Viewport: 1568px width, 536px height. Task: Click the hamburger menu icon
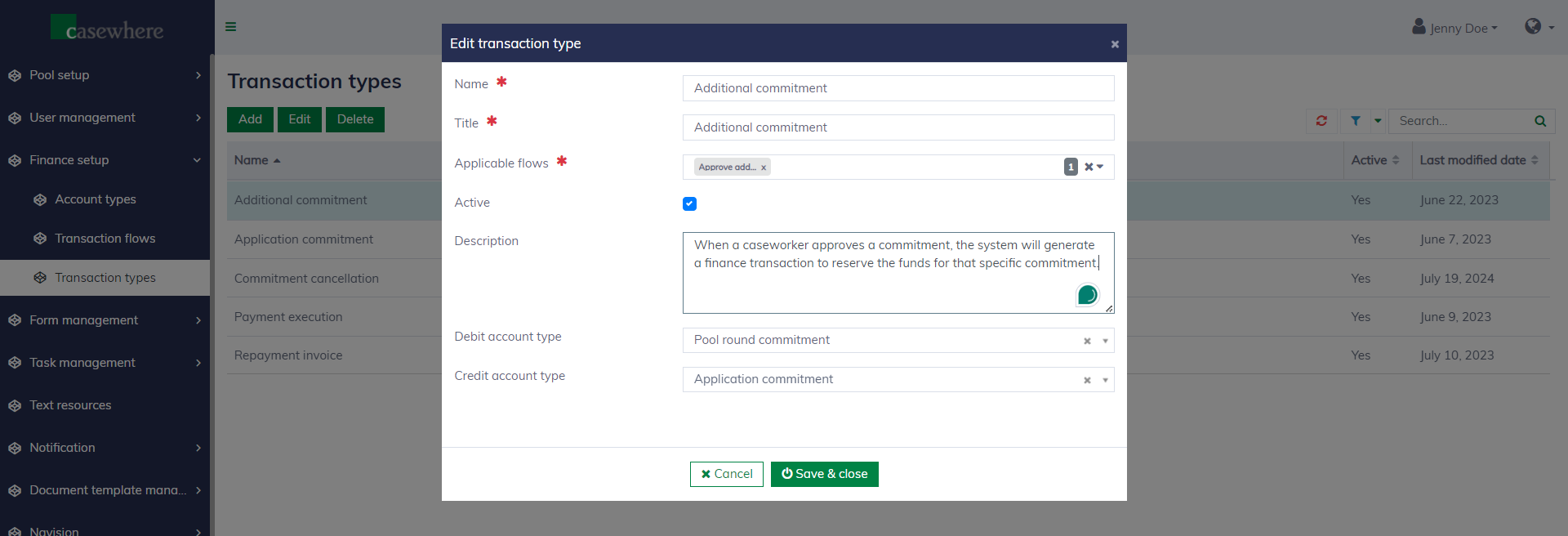click(x=231, y=27)
